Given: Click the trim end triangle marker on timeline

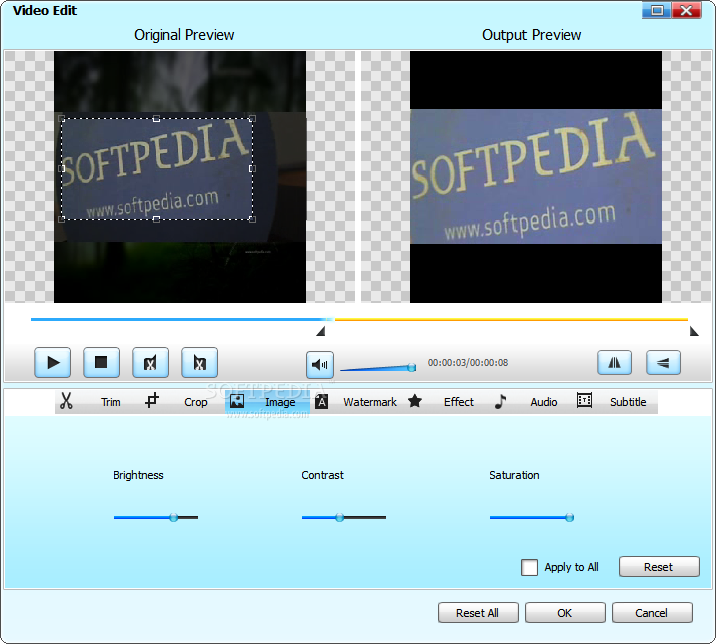Looking at the screenshot, I should [x=694, y=331].
